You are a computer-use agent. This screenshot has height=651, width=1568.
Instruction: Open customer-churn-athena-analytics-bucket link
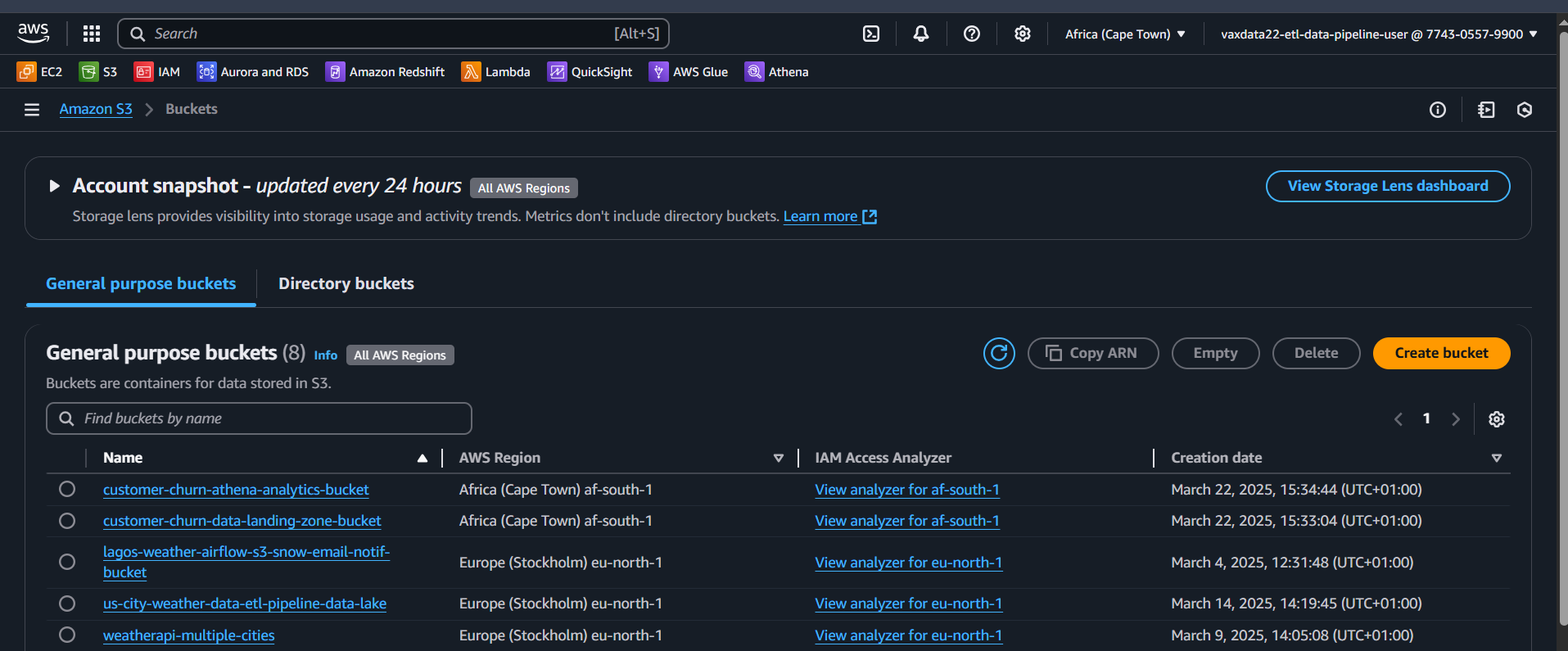click(236, 490)
